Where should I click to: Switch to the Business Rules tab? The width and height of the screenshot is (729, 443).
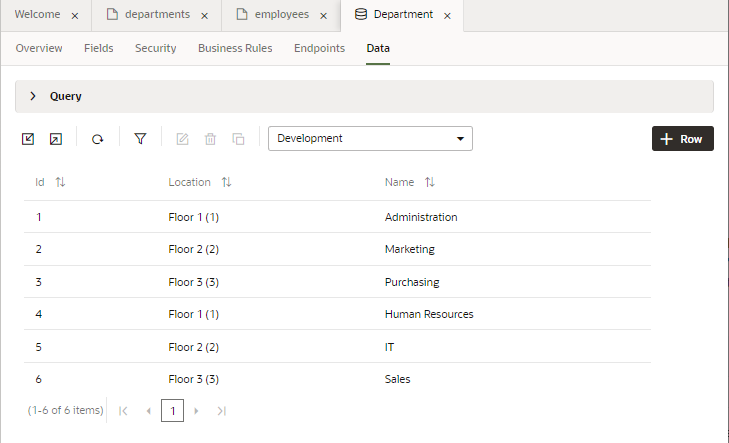(234, 48)
